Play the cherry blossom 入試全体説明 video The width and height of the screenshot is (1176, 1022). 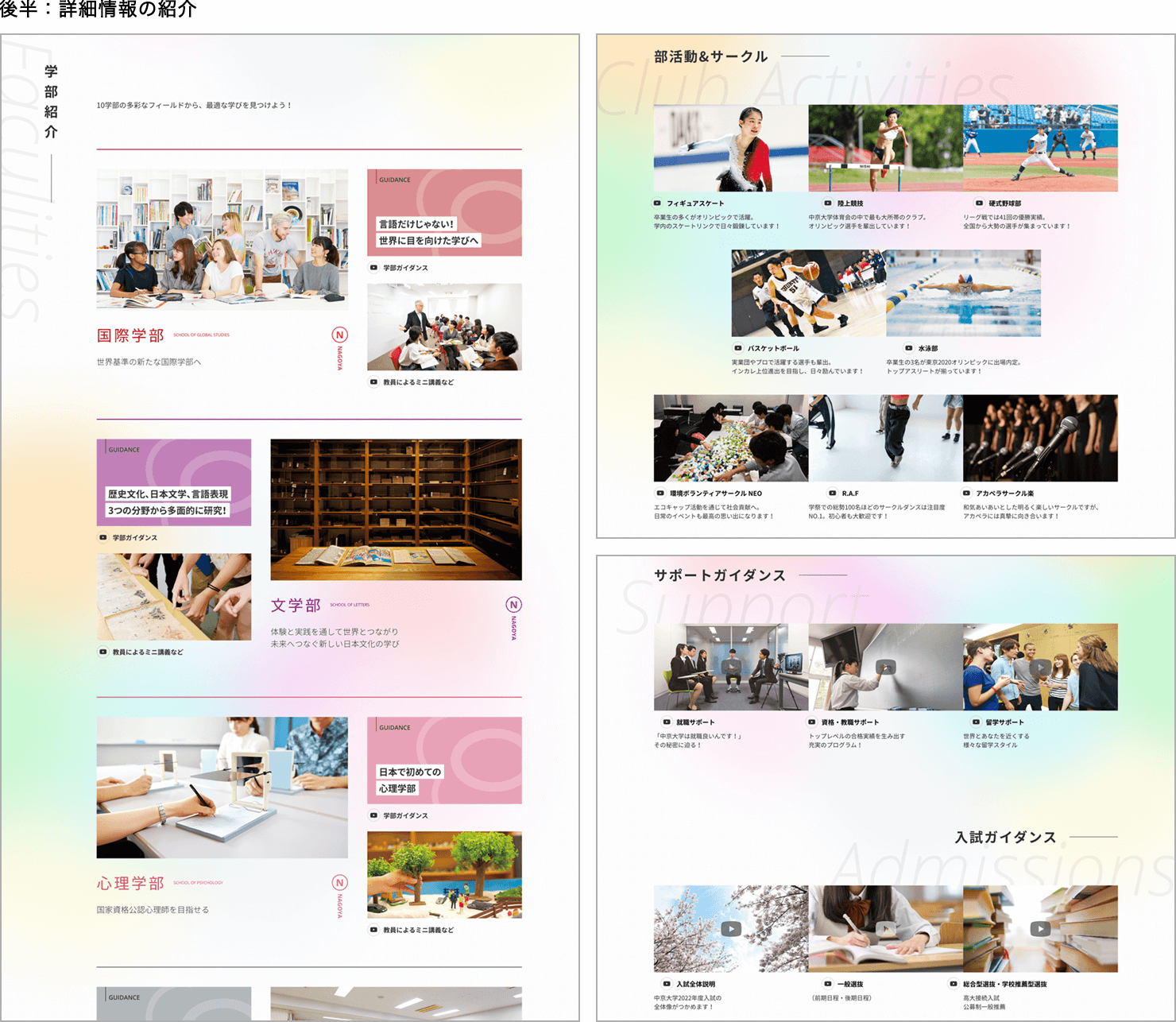[x=731, y=928]
